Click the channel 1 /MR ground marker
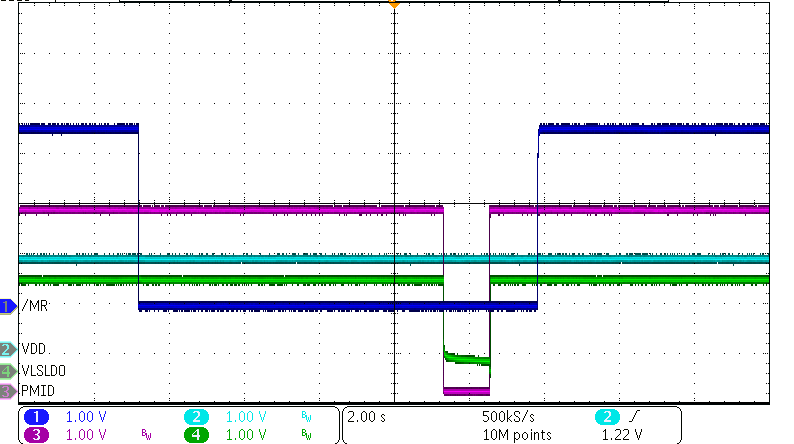 [9, 305]
